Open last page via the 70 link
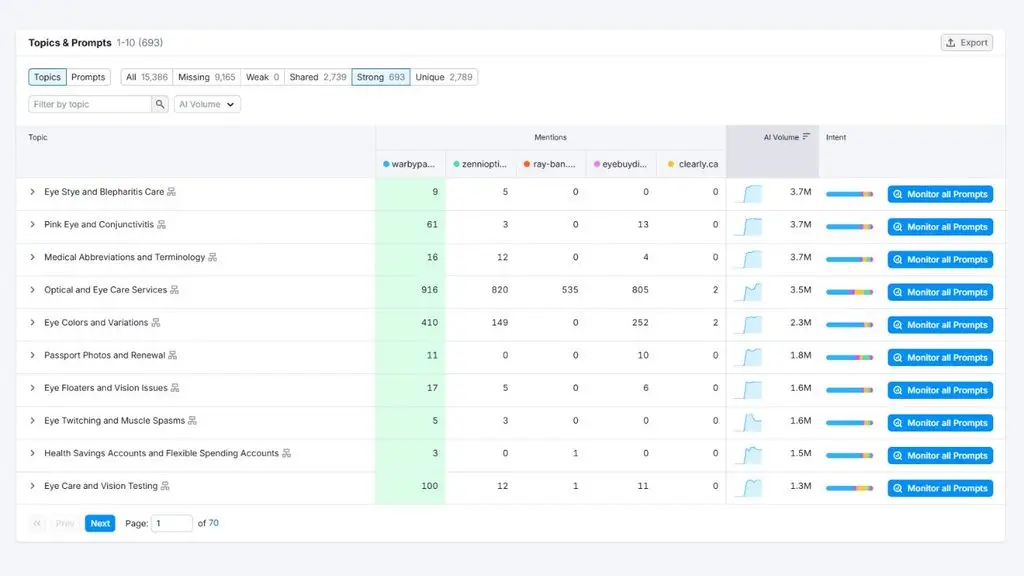The height and width of the screenshot is (576, 1024). 214,523
